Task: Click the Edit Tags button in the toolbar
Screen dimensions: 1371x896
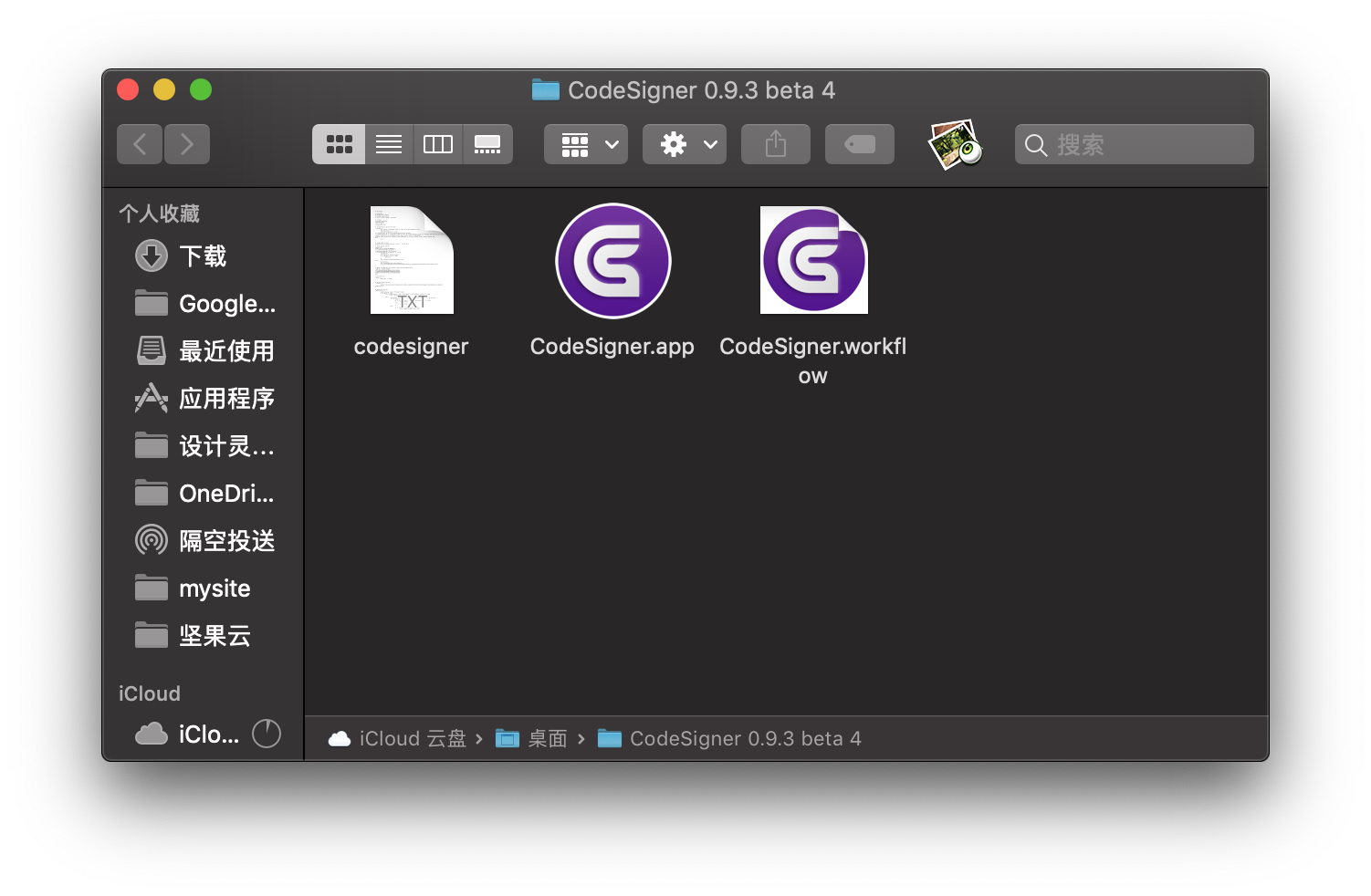Action: (x=859, y=143)
